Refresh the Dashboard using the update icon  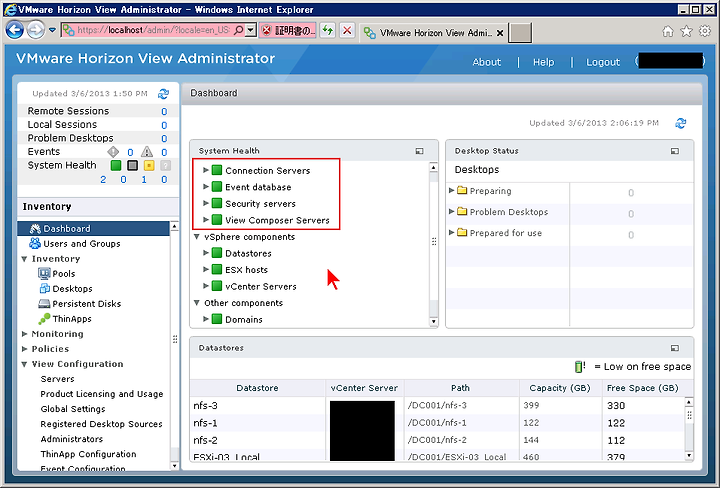pos(681,123)
